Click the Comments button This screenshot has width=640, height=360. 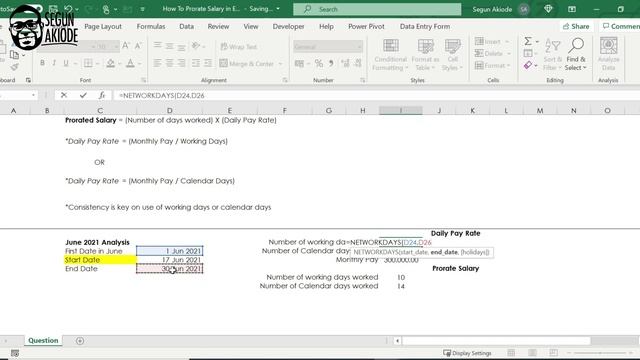(x=620, y=26)
